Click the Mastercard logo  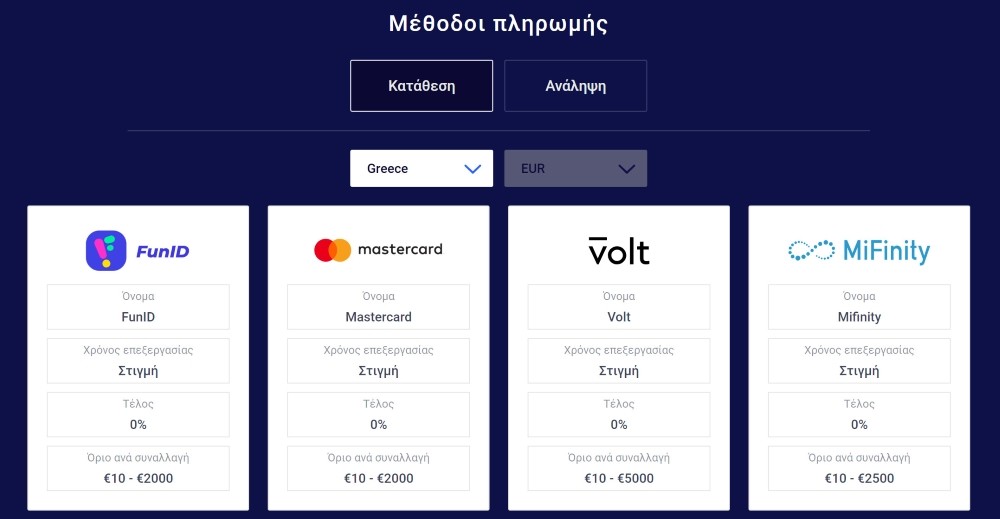(x=378, y=250)
